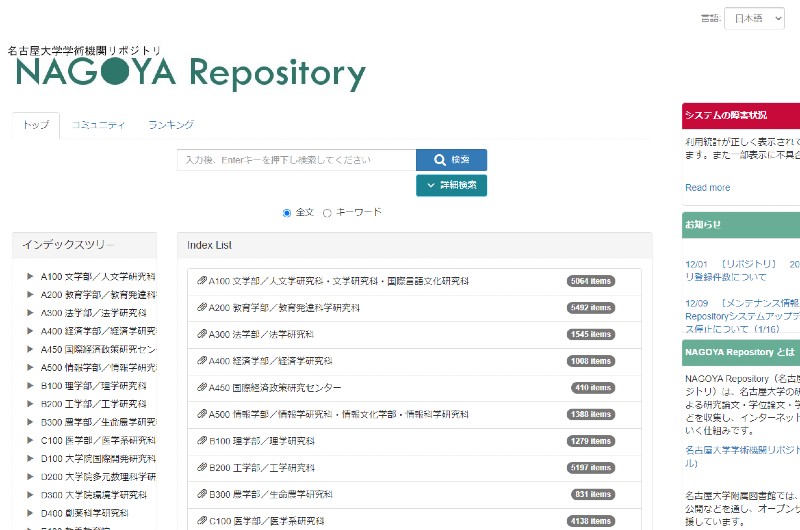The image size is (800, 530).
Task: Select the 全文 radio button
Action: [x=287, y=213]
